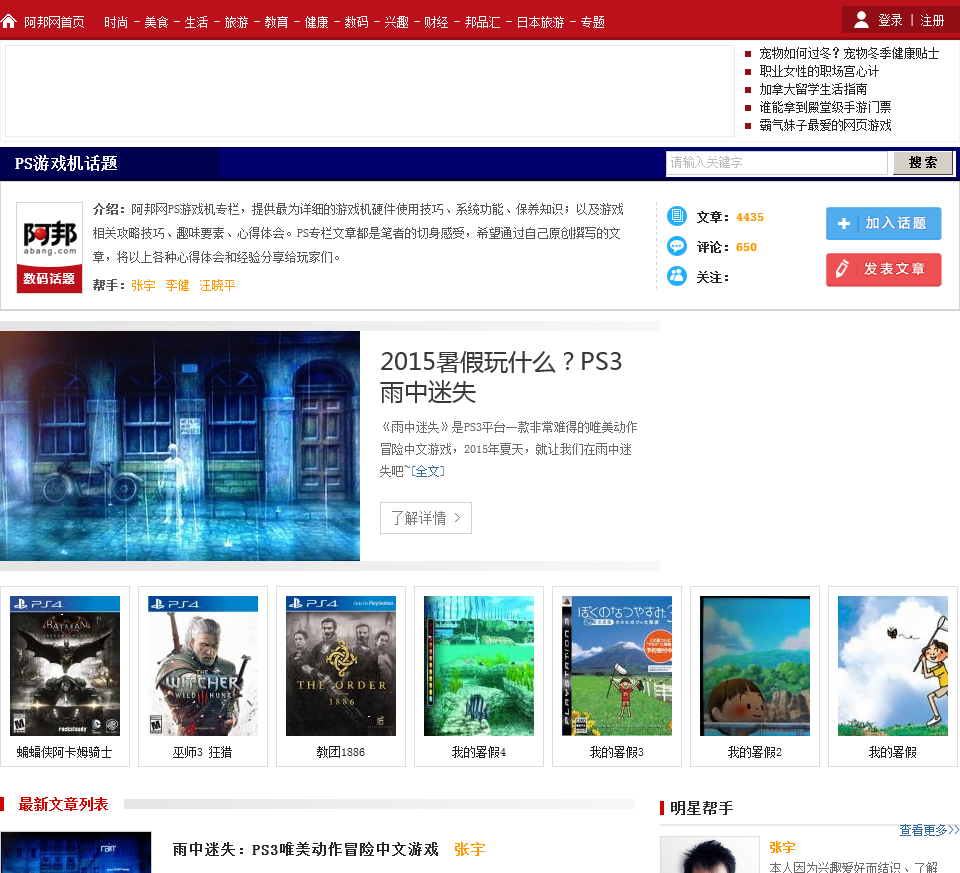Image resolution: width=960 pixels, height=873 pixels.
Task: Open the 宠物如何过冬 article link
Action: pos(849,54)
